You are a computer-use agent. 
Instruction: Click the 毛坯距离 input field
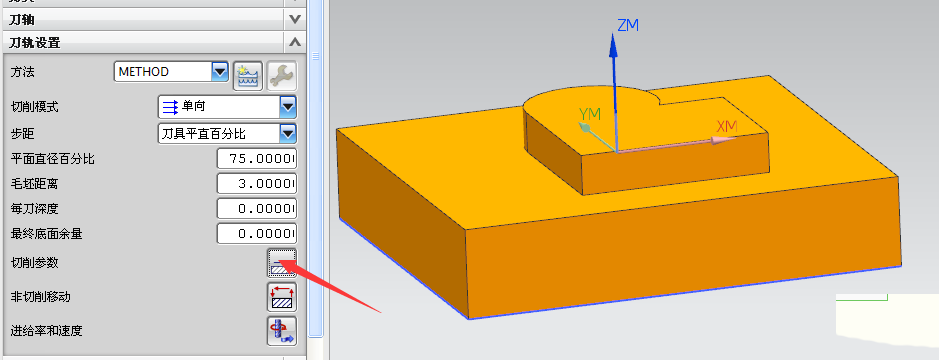pos(257,183)
